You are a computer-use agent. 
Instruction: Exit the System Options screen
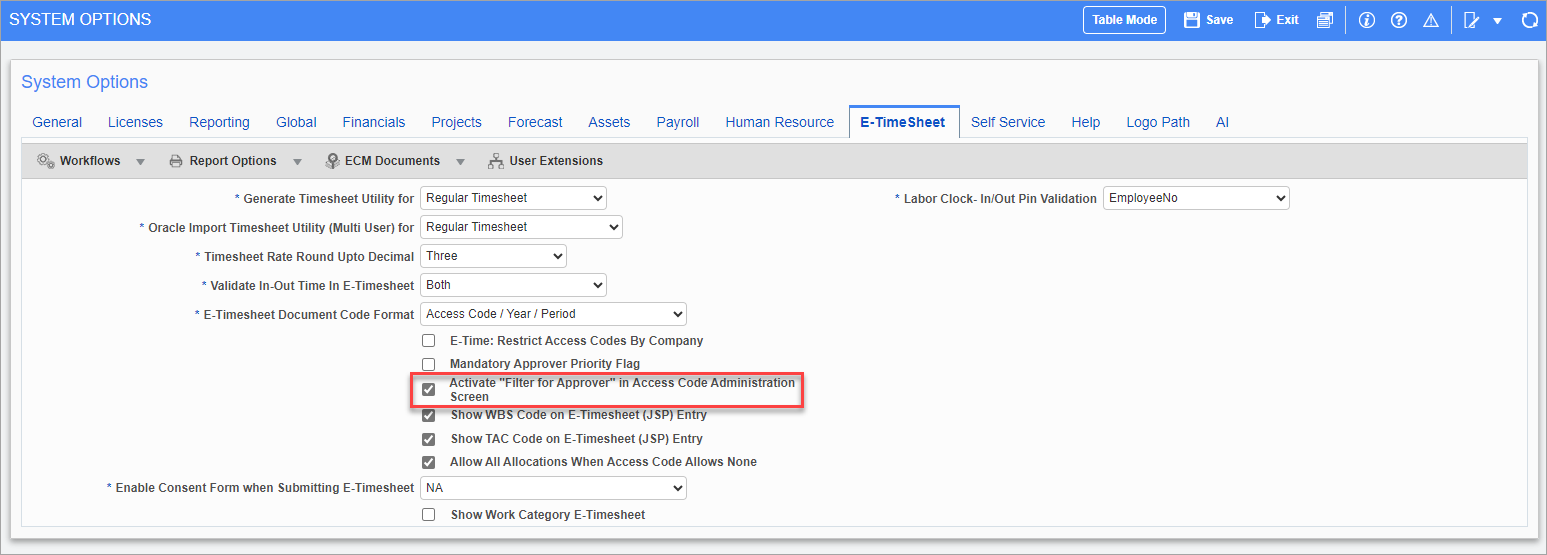click(1277, 20)
